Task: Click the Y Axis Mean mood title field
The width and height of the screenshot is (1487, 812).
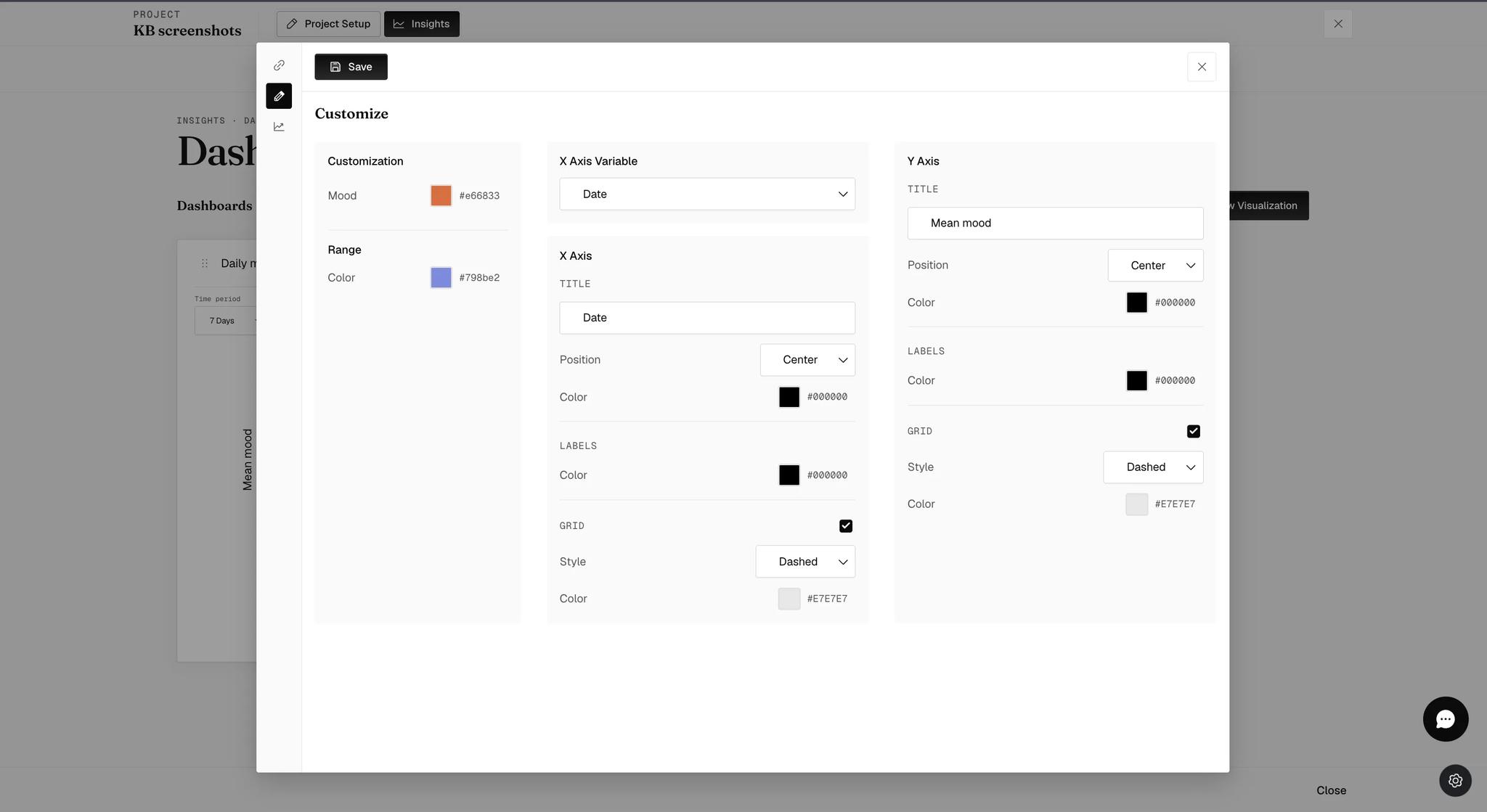Action: [1055, 223]
